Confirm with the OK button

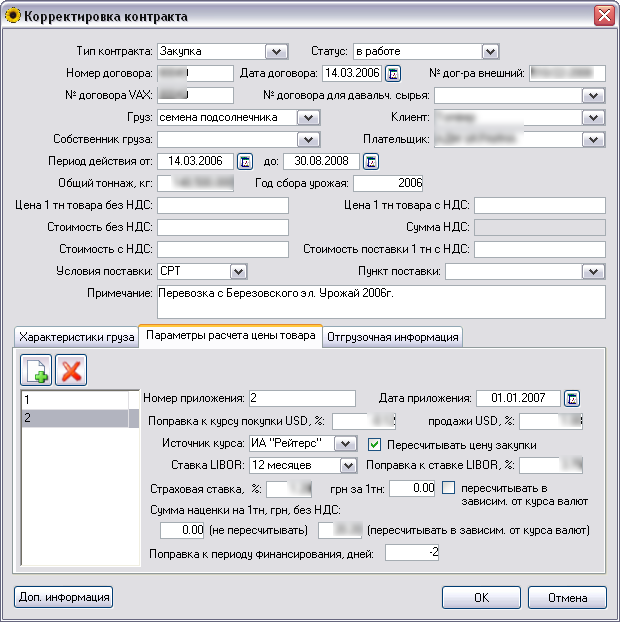pos(481,597)
